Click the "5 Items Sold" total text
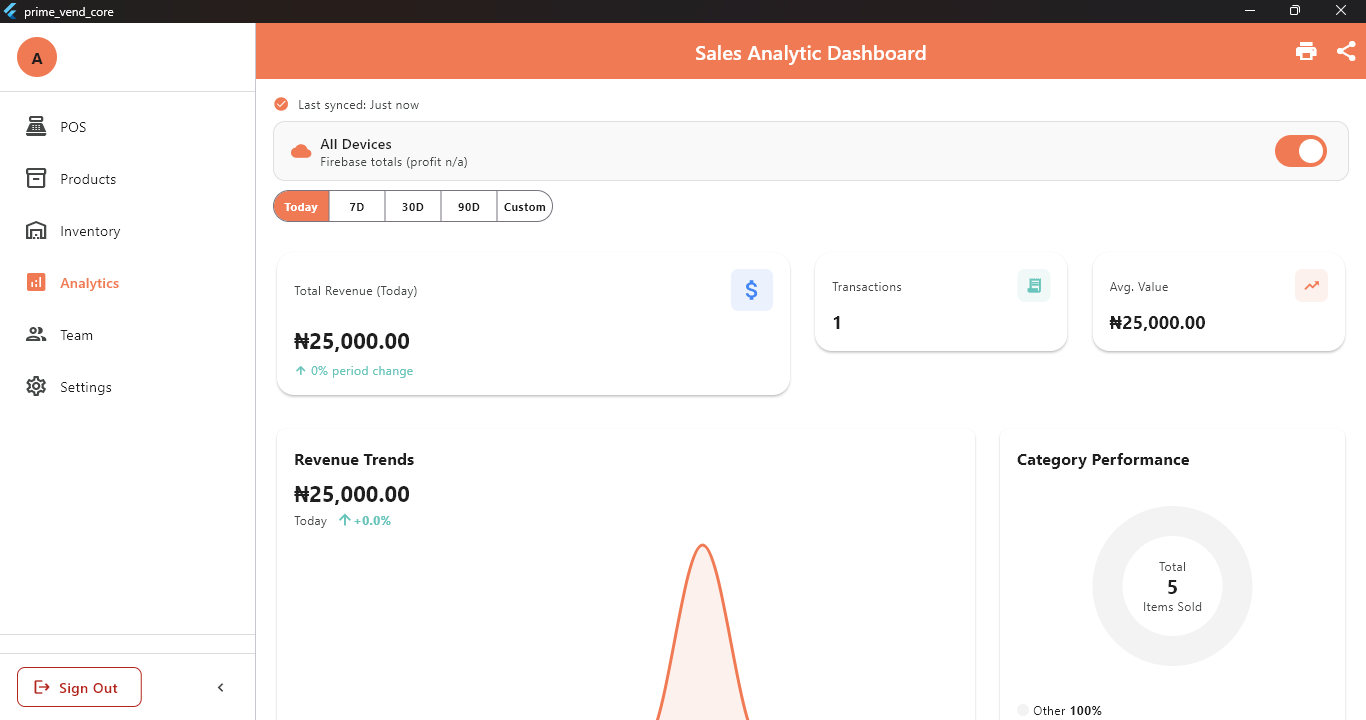Viewport: 1366px width, 720px height. coord(1172,596)
